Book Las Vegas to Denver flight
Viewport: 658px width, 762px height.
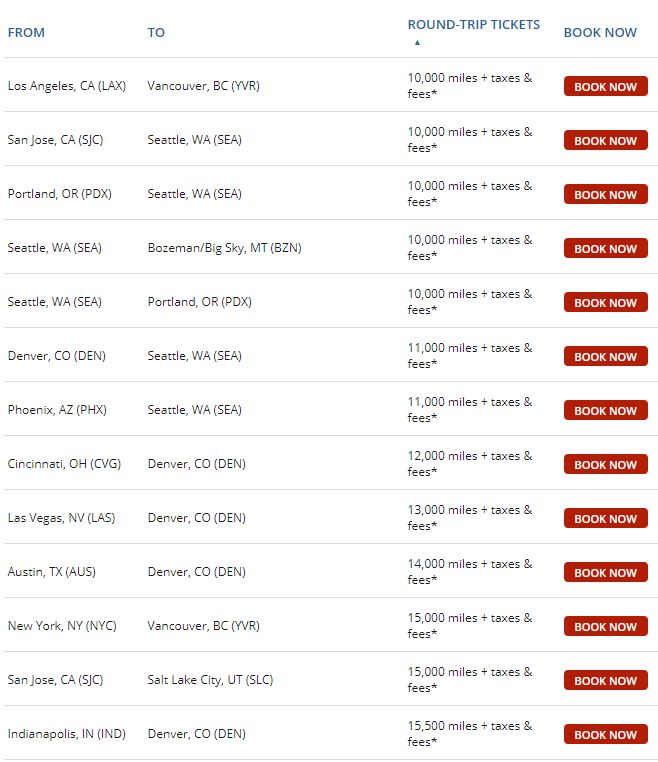(x=605, y=519)
